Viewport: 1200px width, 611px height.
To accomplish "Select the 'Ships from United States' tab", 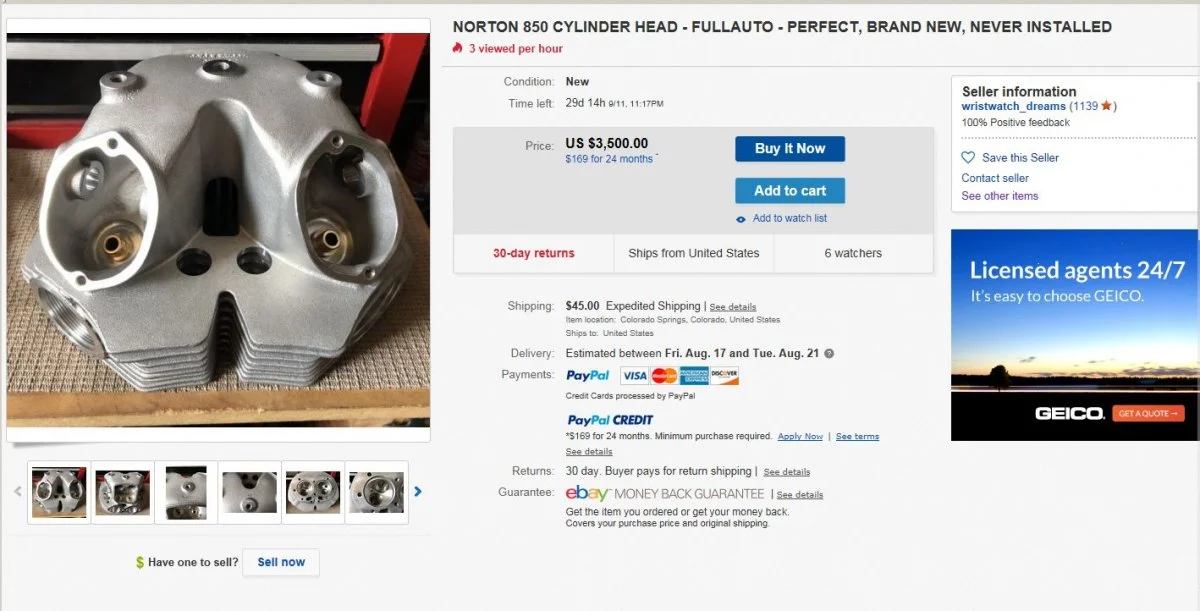I will (693, 253).
